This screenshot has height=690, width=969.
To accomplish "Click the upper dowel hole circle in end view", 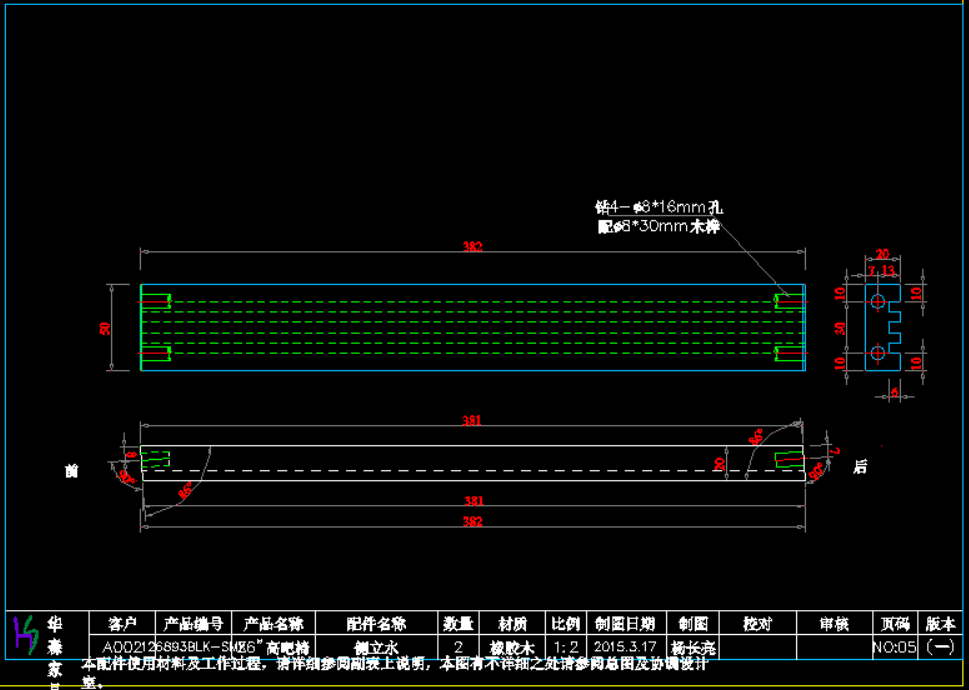I will coord(877,301).
